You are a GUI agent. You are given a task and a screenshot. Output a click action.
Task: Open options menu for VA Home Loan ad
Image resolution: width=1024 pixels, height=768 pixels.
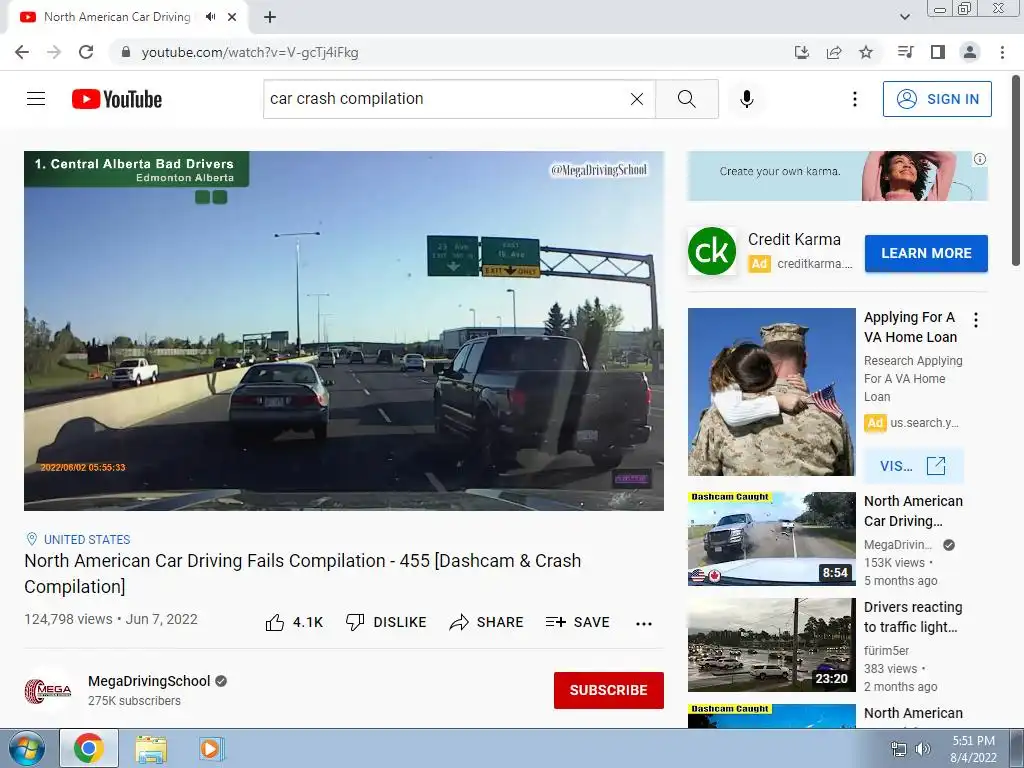coord(976,320)
